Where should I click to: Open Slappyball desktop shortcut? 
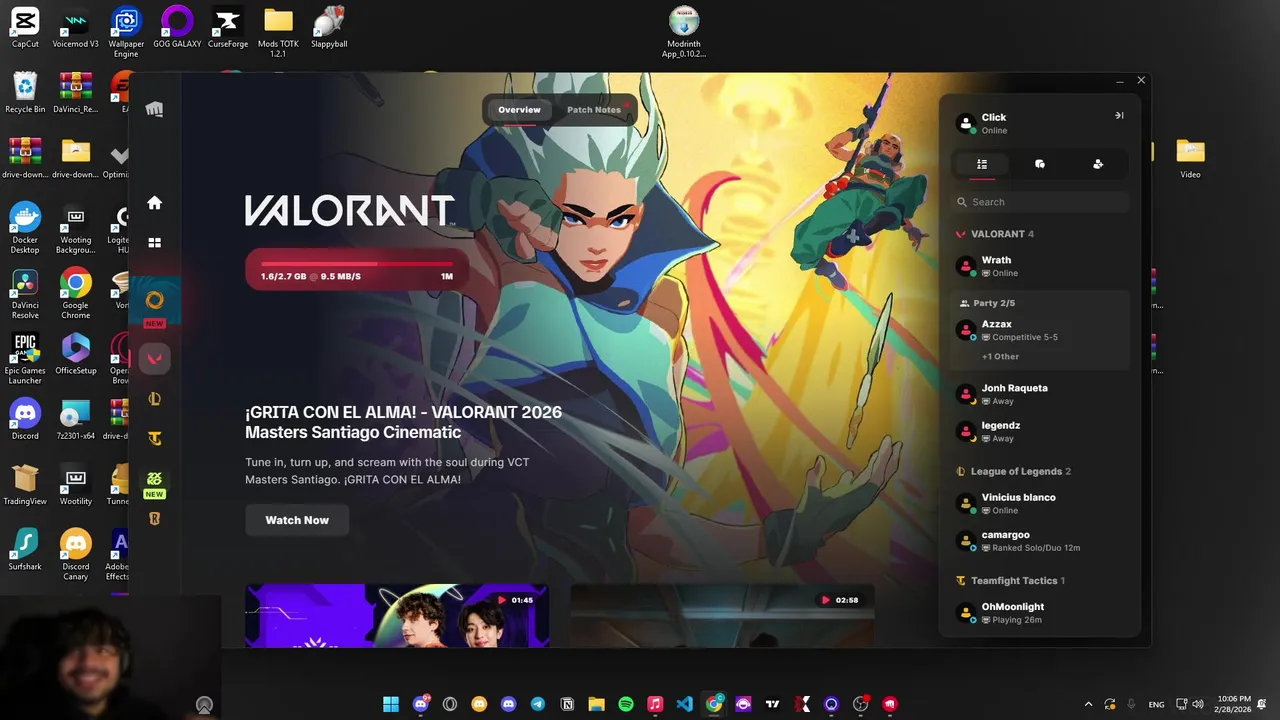tap(329, 27)
